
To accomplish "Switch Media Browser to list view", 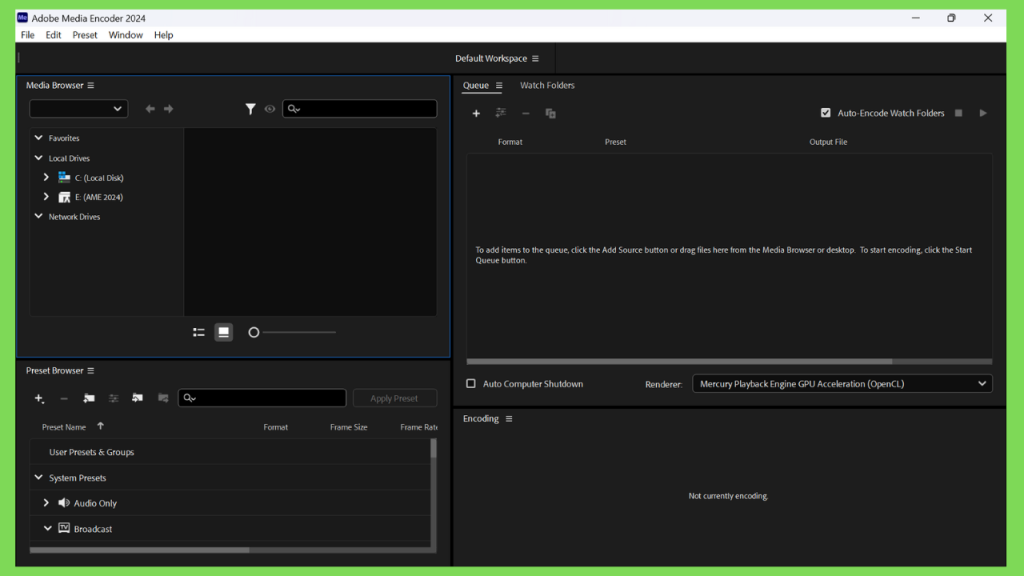I will tap(199, 332).
